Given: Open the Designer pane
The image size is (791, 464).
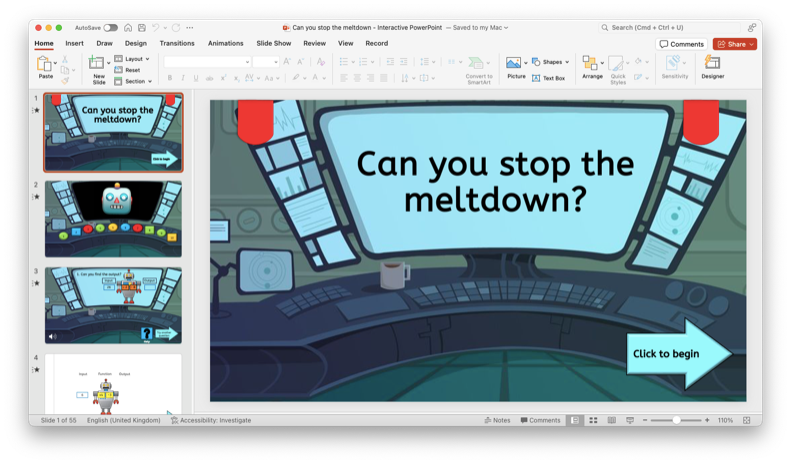Looking at the screenshot, I should pos(712,68).
